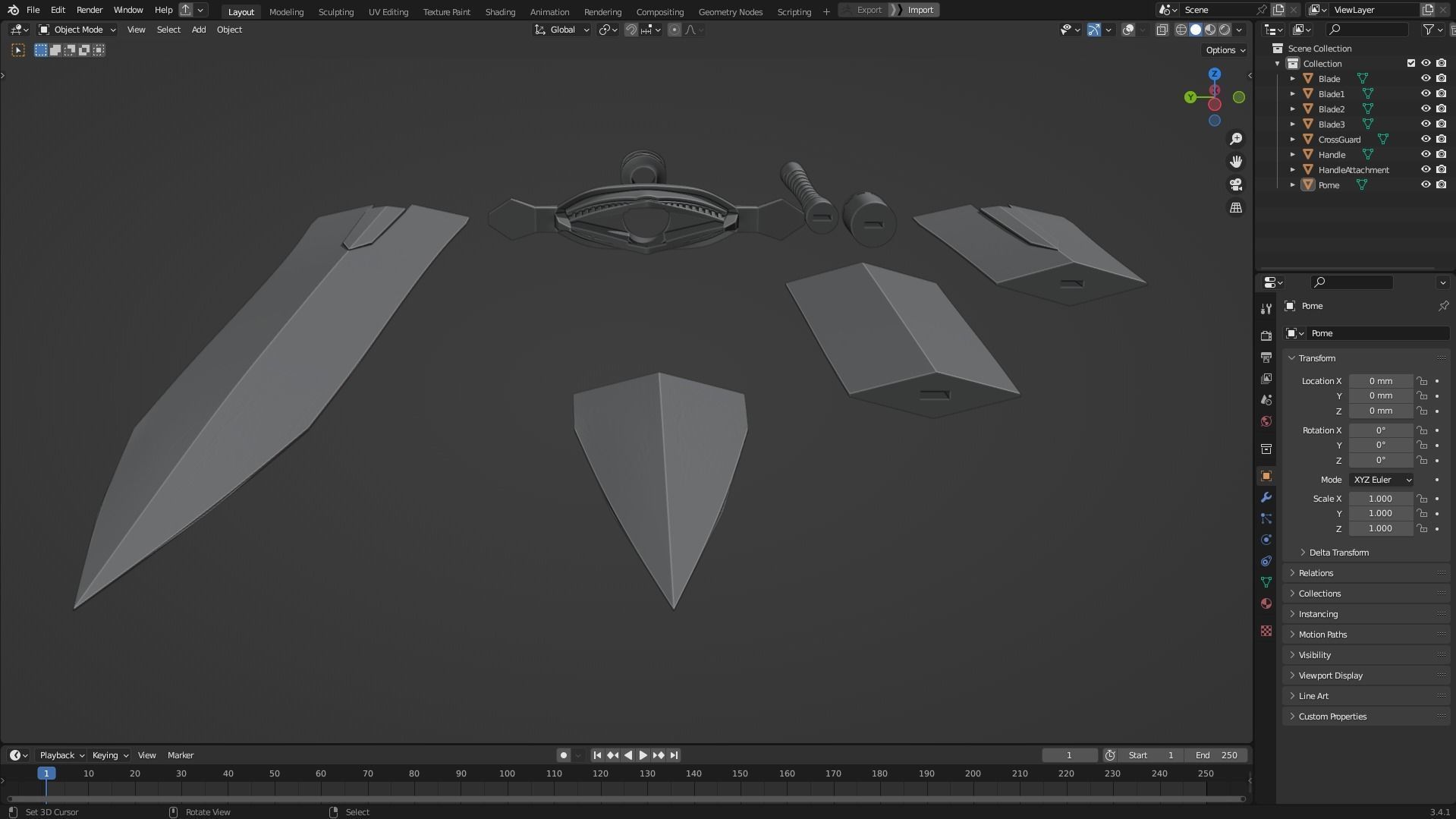Click the Zoom view magnifier gizmo

click(x=1236, y=139)
